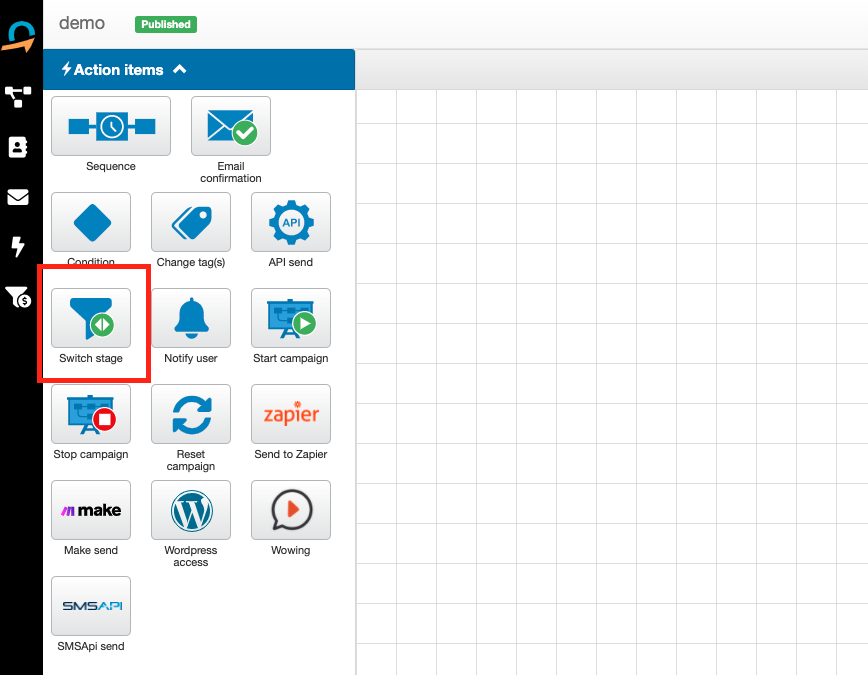Image resolution: width=868 pixels, height=675 pixels.
Task: Click the Switch stage funnel icon
Action: [x=91, y=318]
